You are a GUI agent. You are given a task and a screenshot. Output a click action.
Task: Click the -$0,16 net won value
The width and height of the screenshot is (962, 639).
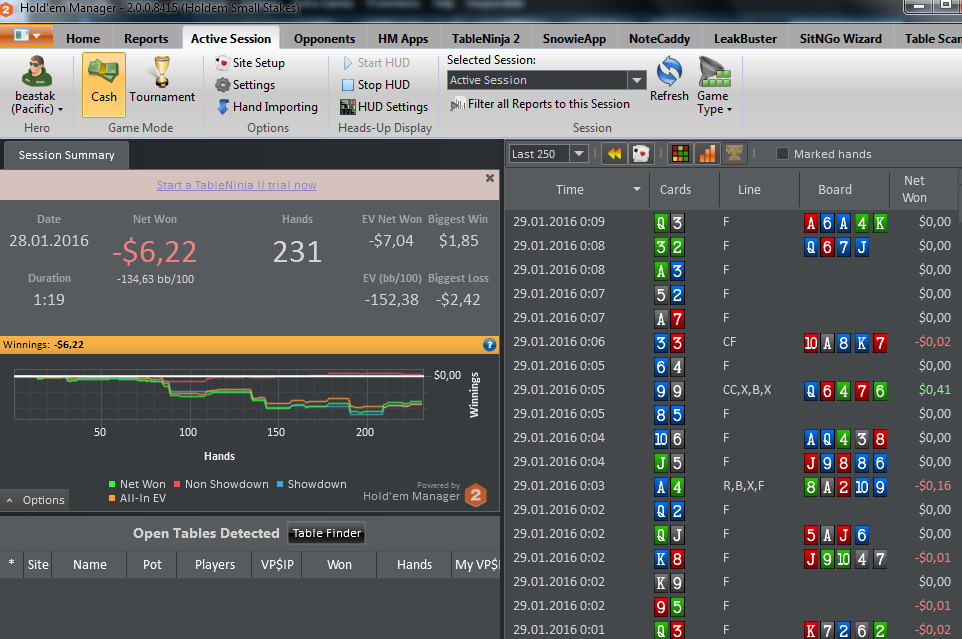coord(933,486)
